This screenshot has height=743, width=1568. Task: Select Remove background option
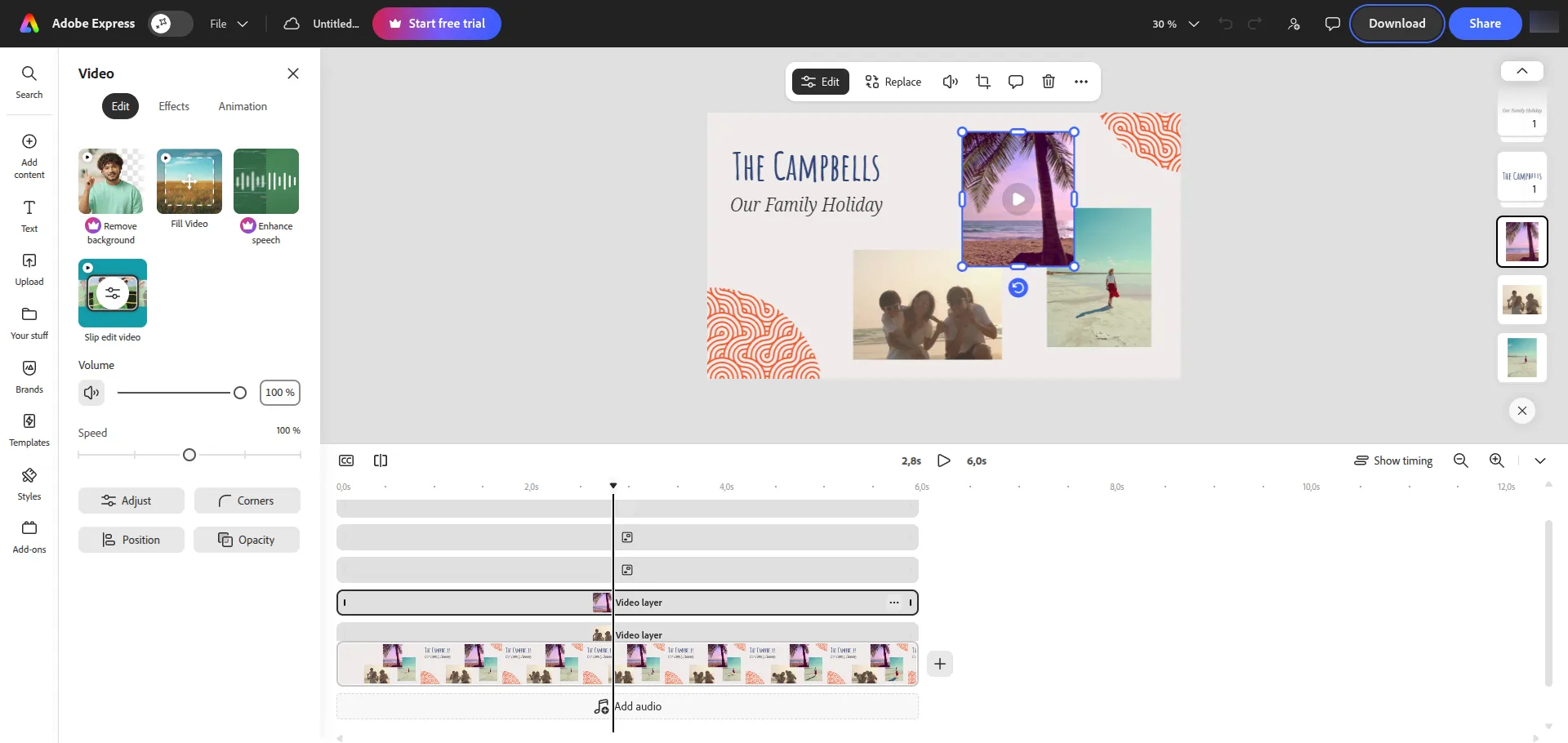click(x=111, y=197)
